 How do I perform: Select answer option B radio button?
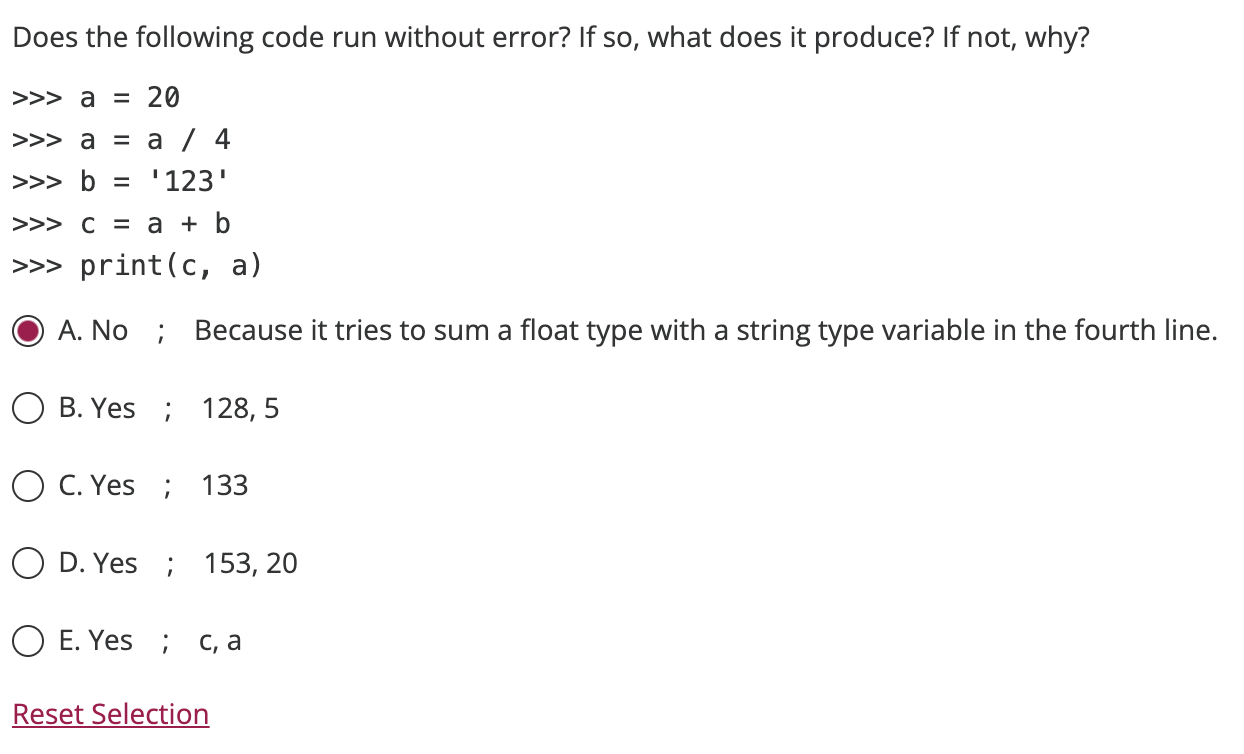coord(28,408)
